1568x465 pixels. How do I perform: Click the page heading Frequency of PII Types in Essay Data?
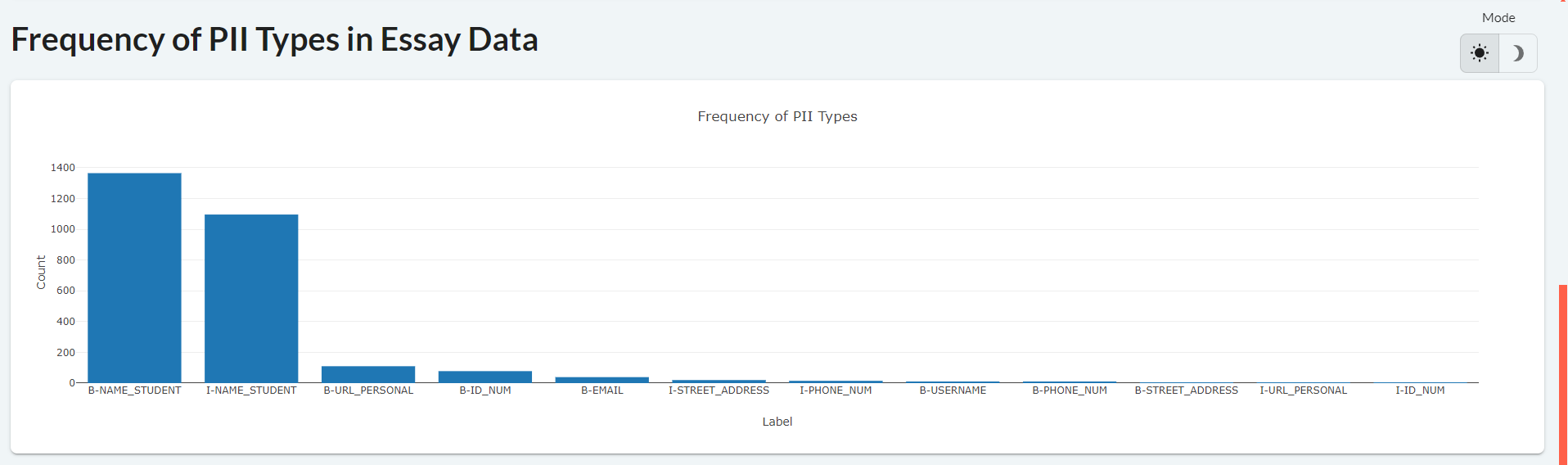click(275, 39)
